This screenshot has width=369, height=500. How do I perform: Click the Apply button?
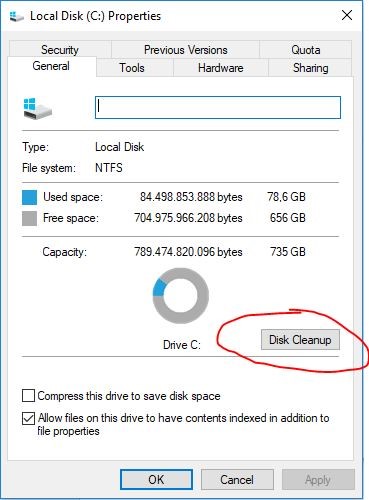click(x=318, y=480)
